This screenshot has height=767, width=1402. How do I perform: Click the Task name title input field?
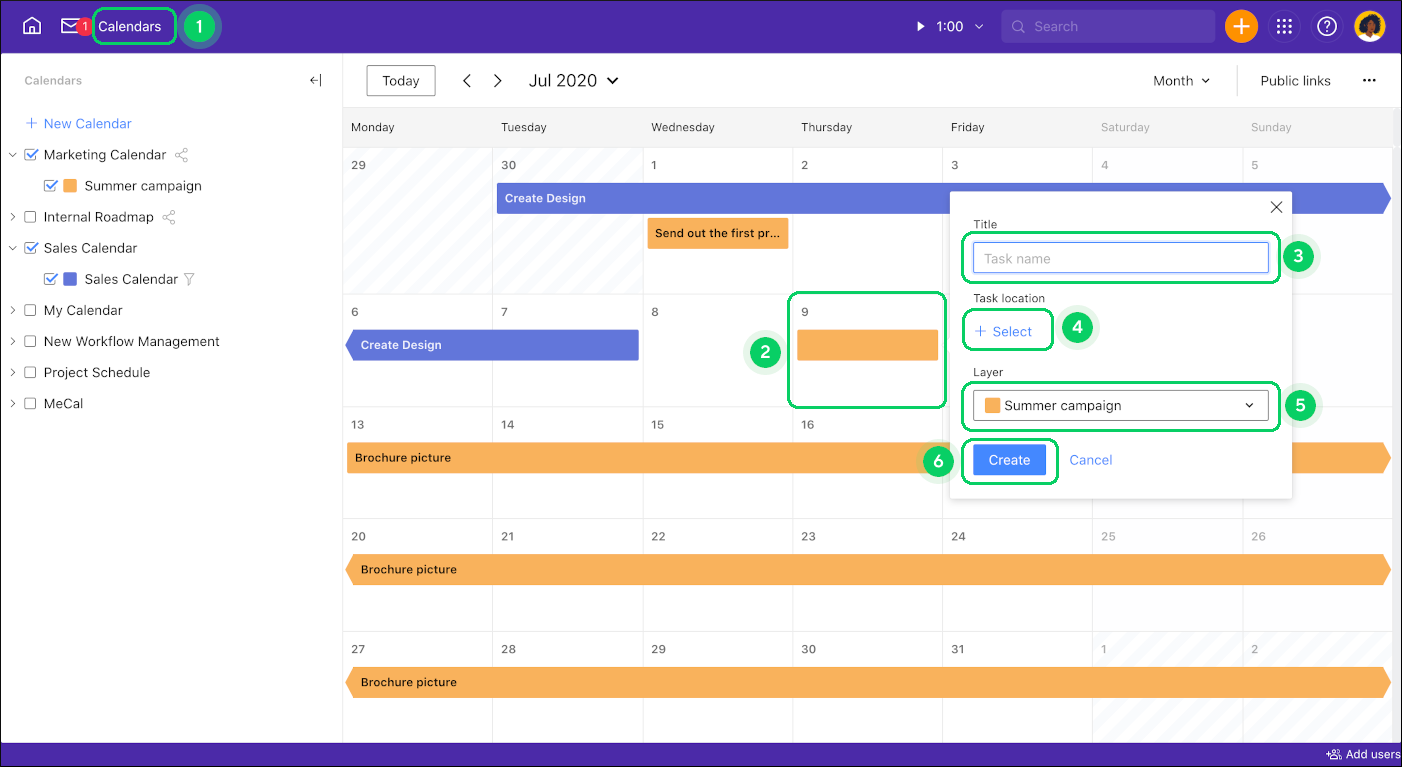1119,257
